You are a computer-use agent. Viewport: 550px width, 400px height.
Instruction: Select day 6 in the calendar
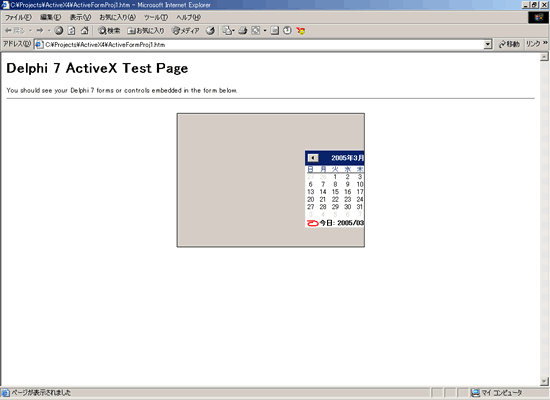click(310, 184)
